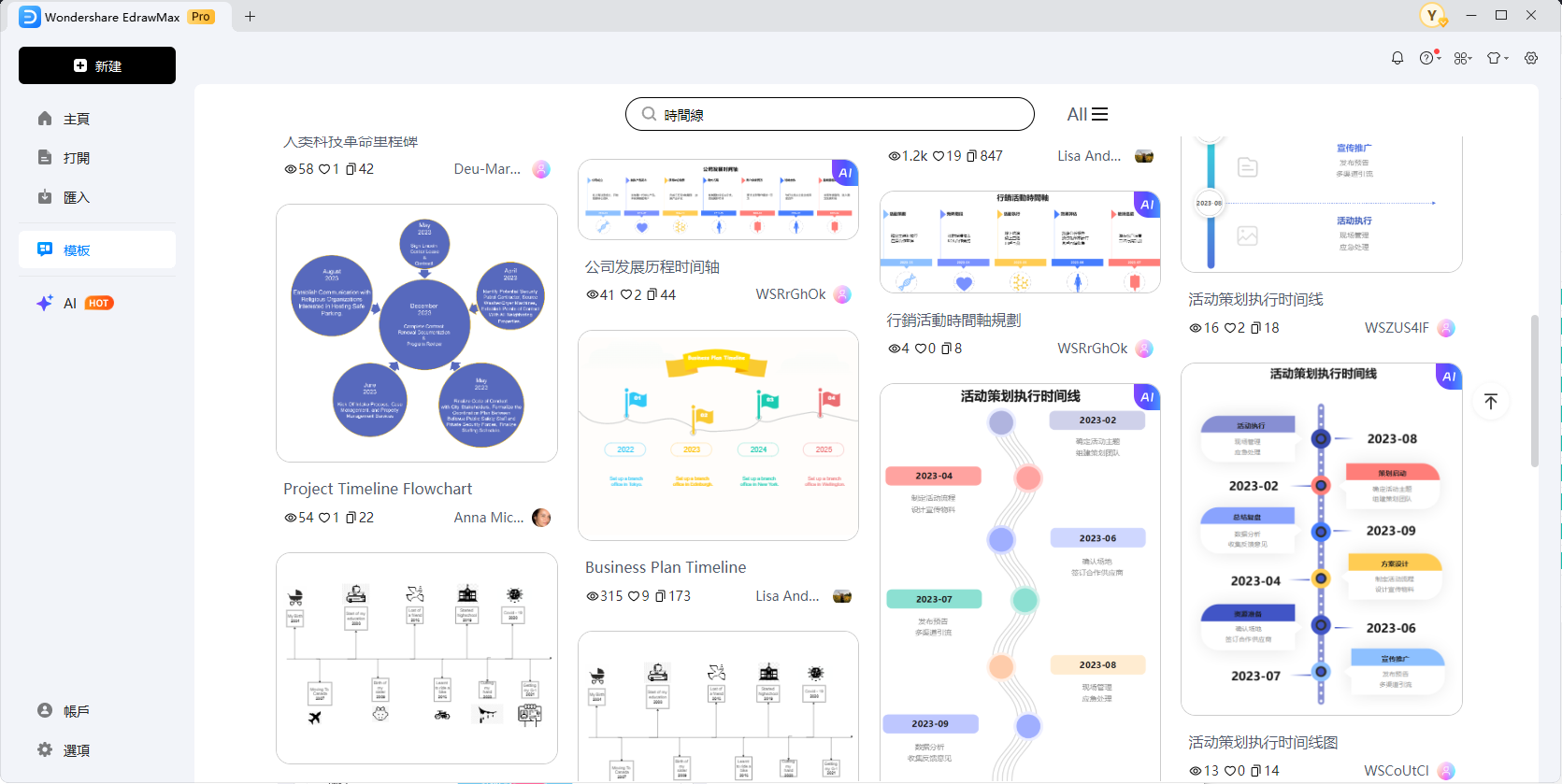Image resolution: width=1562 pixels, height=784 pixels.
Task: Open 選項 options at sidebar bottom
Action: 77,750
